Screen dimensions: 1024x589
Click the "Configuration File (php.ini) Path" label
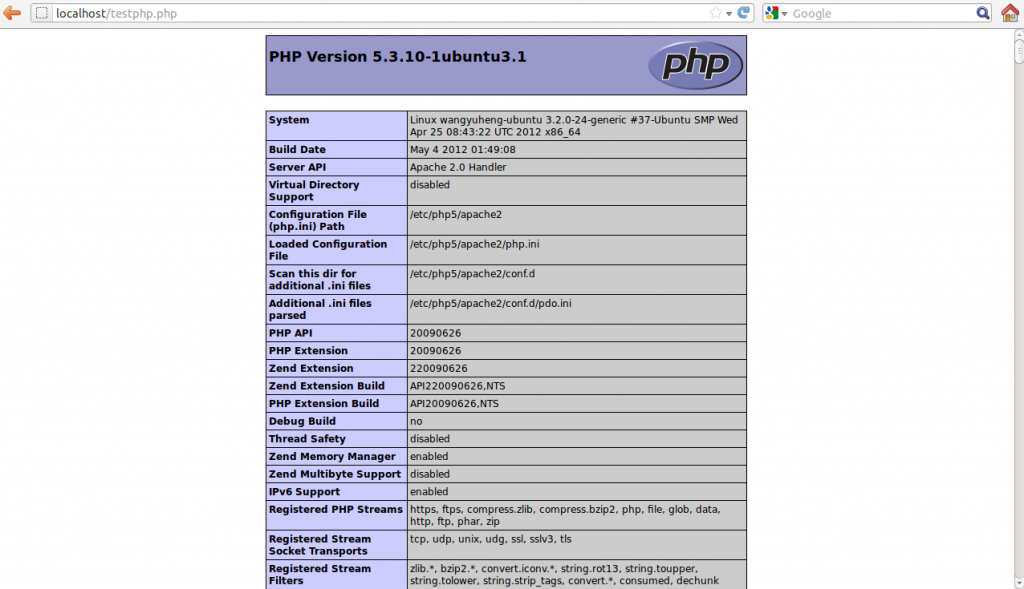pos(317,221)
